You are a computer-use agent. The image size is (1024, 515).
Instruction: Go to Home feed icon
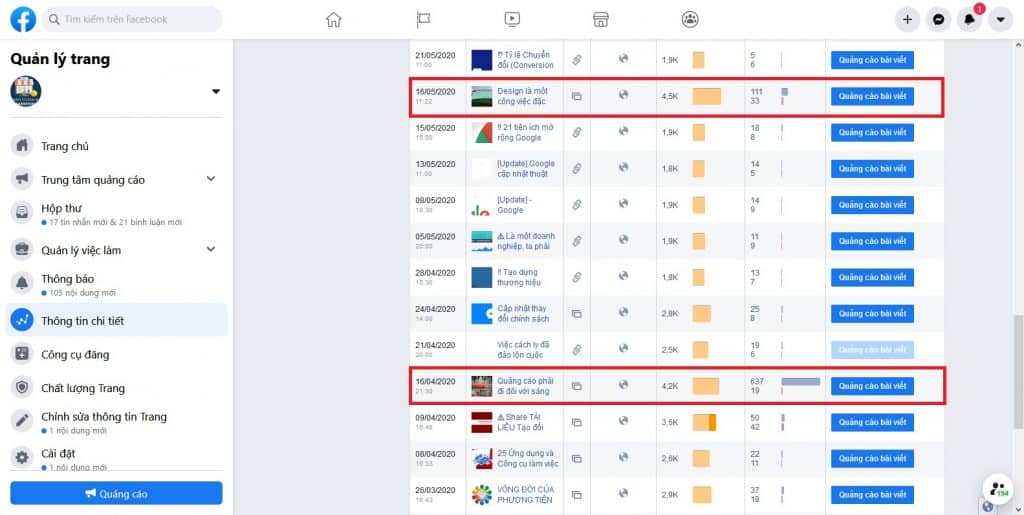334,20
